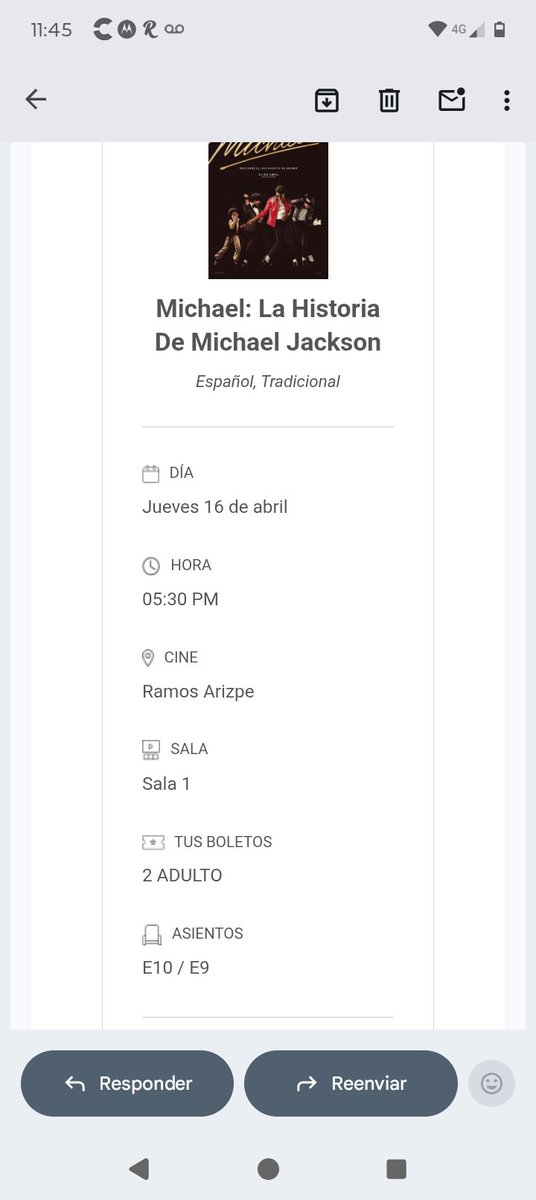
Task: Mark email as unread via envelope icon
Action: pyautogui.click(x=452, y=99)
